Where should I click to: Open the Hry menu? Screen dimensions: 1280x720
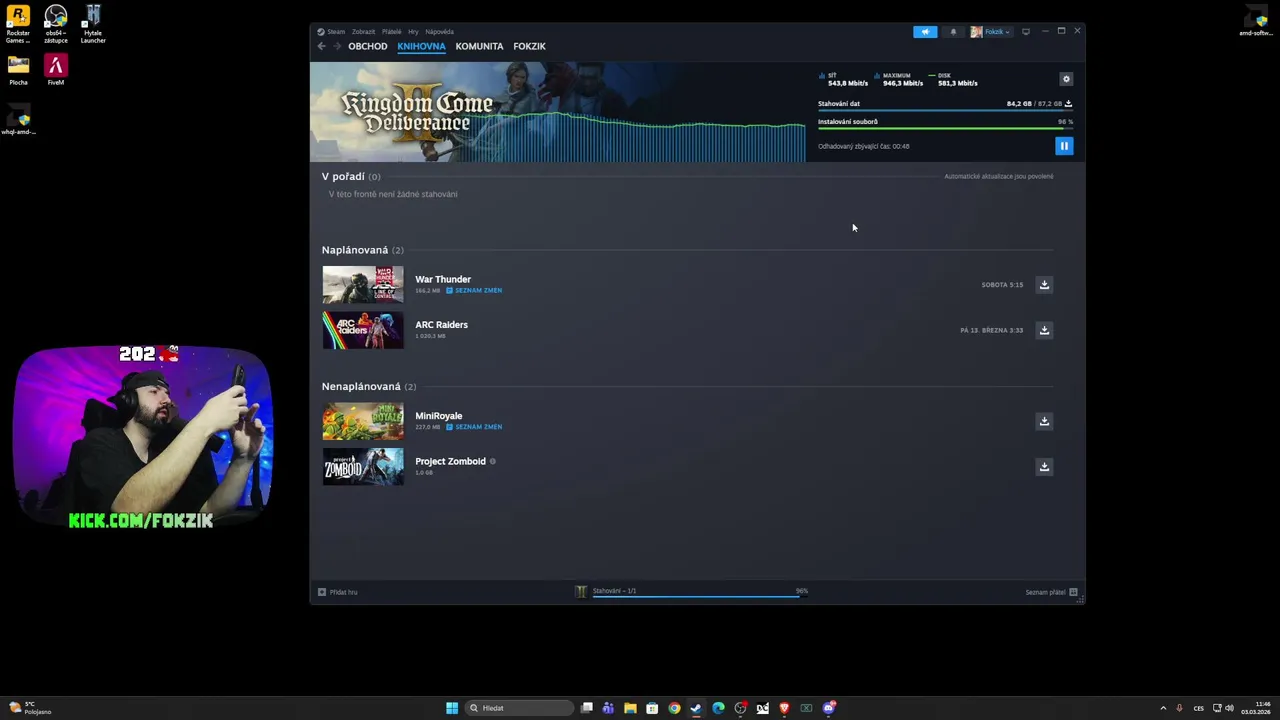point(413,32)
